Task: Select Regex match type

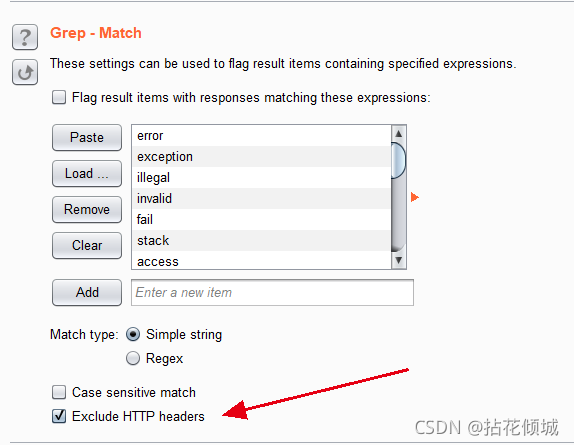Action: point(133,358)
